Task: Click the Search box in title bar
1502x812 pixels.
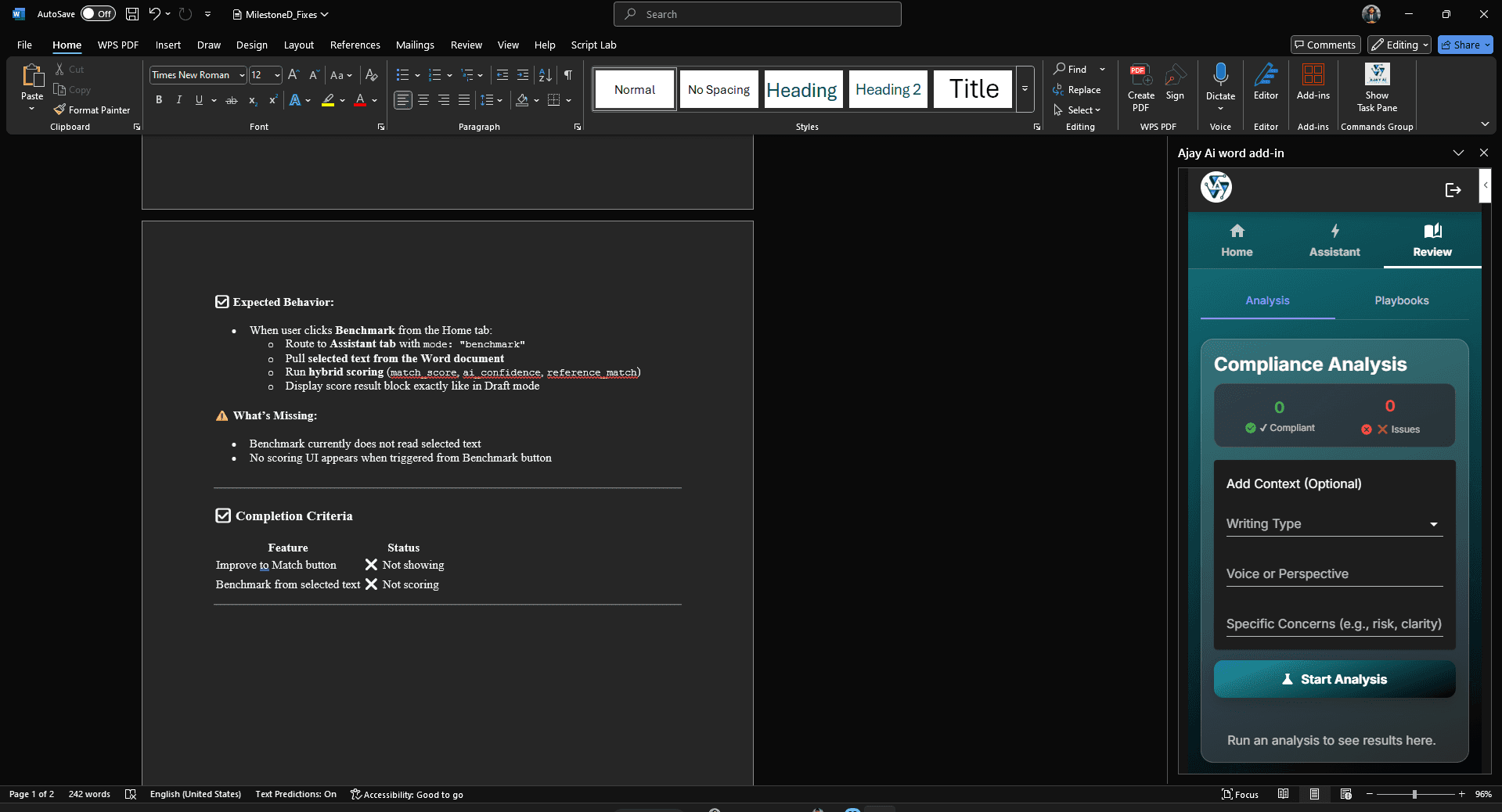Action: (757, 14)
